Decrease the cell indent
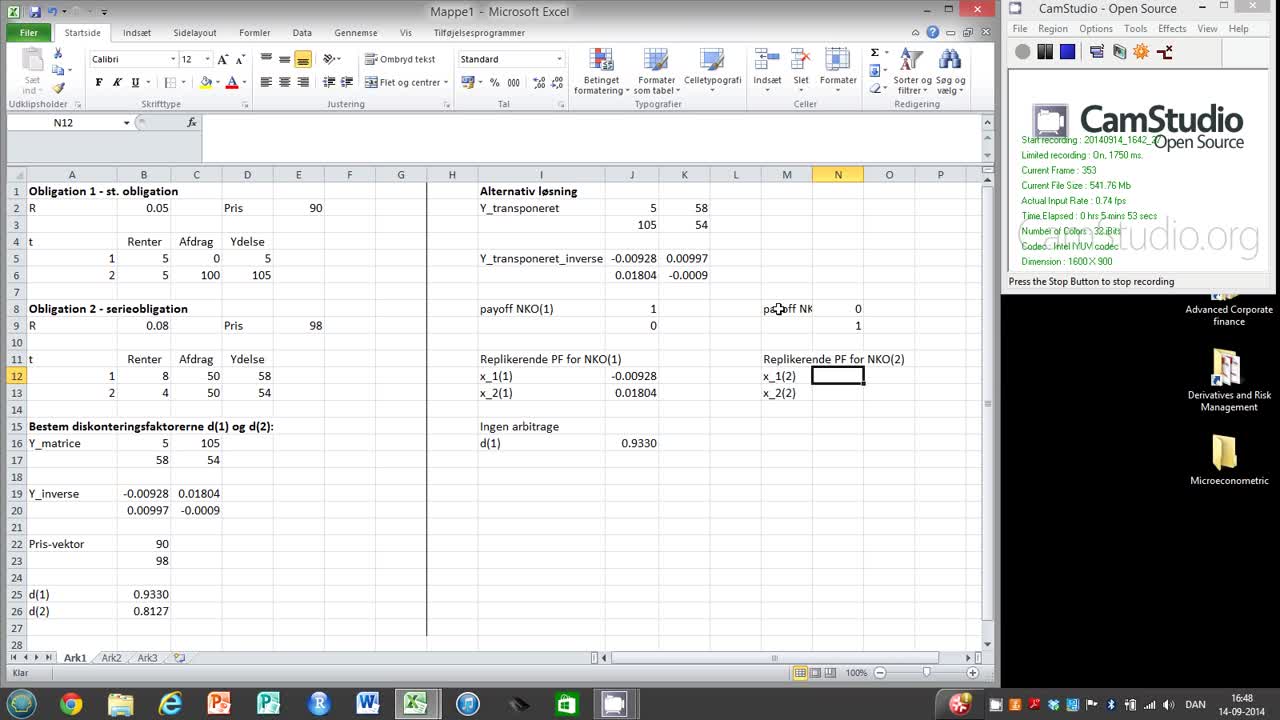1280x720 pixels. pyautogui.click(x=329, y=82)
